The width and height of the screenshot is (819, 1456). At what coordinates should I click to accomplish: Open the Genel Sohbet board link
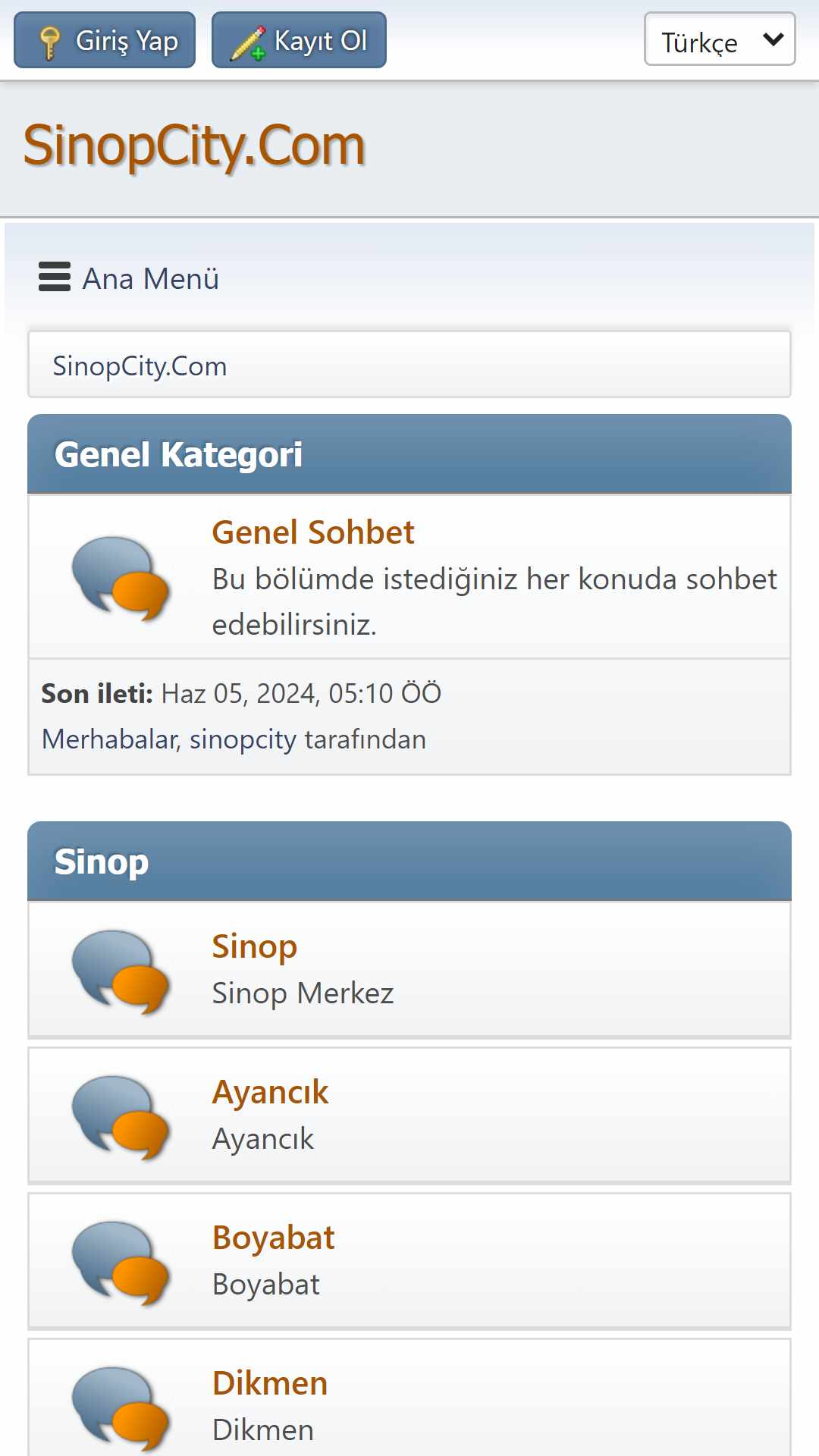point(313,532)
